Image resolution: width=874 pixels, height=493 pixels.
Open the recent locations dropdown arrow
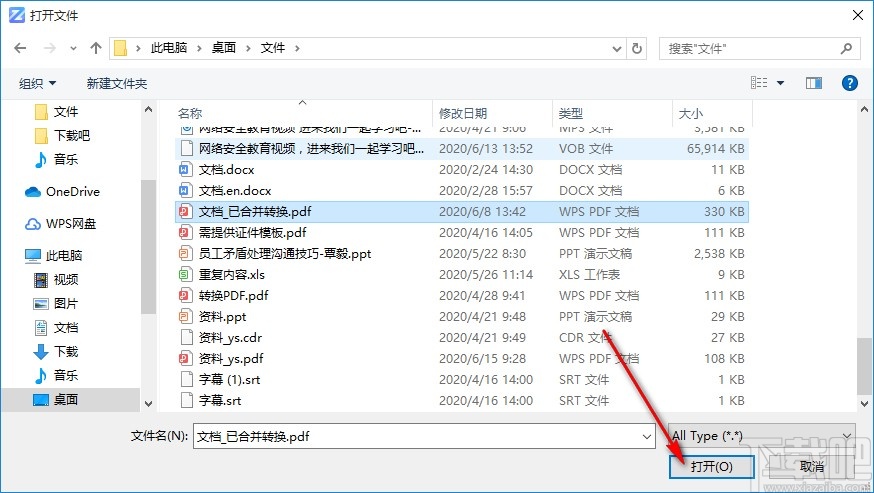73,49
